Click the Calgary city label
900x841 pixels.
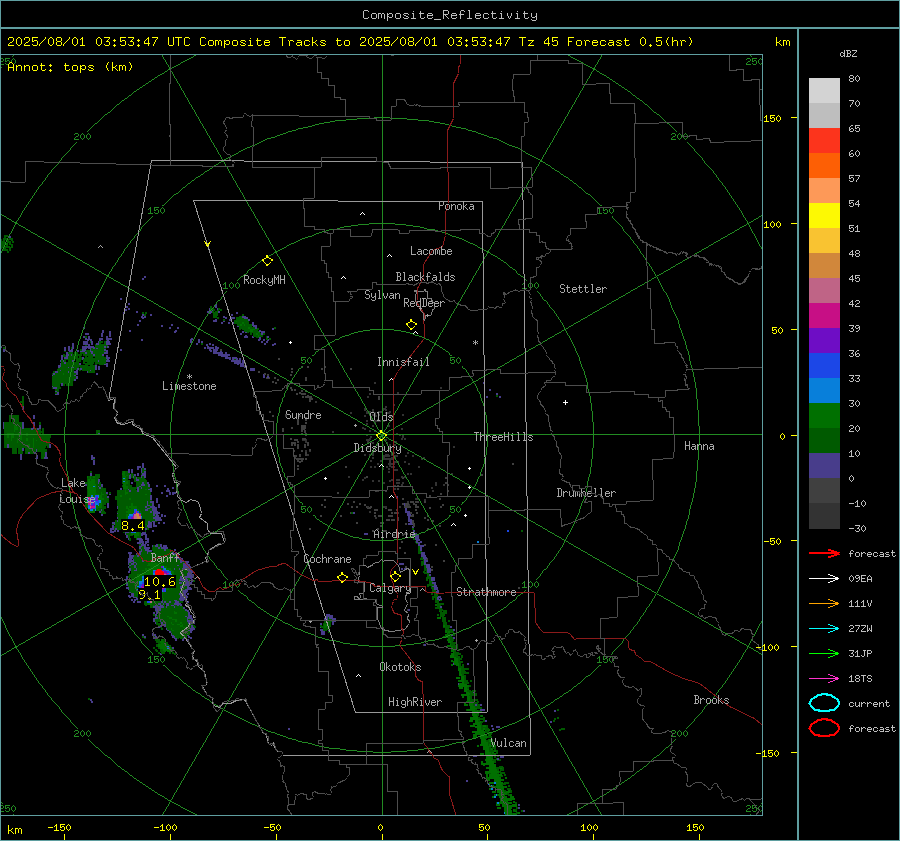[390, 588]
